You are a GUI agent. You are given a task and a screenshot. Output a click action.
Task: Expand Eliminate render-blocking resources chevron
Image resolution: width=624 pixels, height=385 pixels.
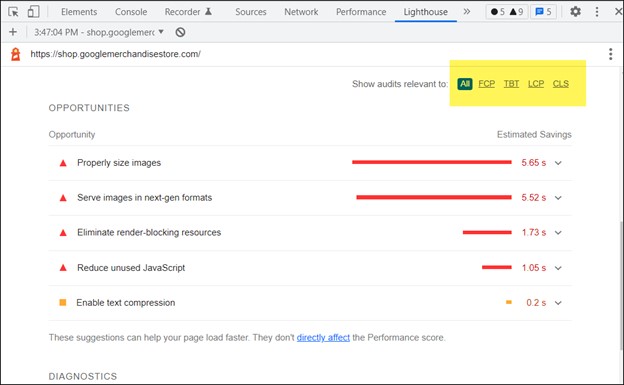pos(558,233)
